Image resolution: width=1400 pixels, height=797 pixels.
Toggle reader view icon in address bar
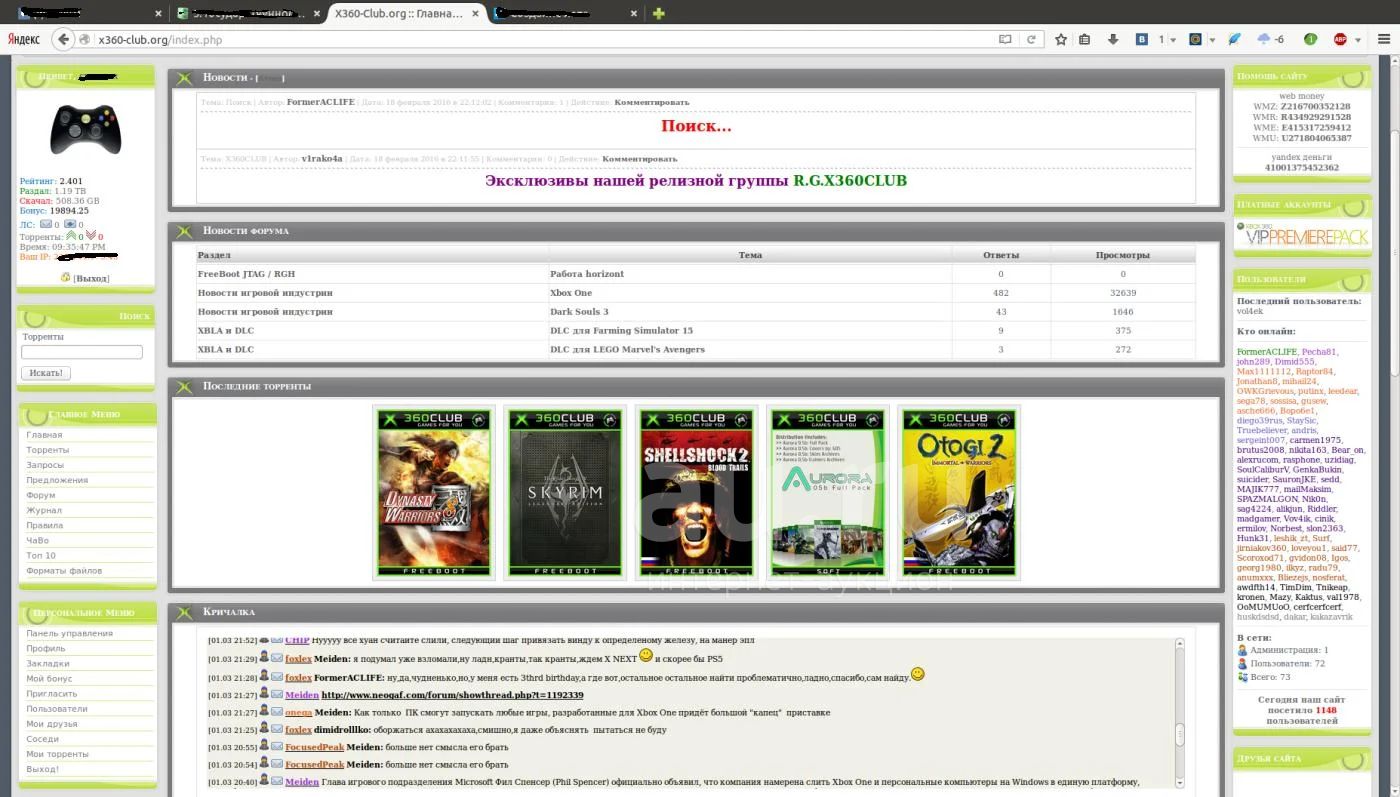pyautogui.click(x=1005, y=40)
